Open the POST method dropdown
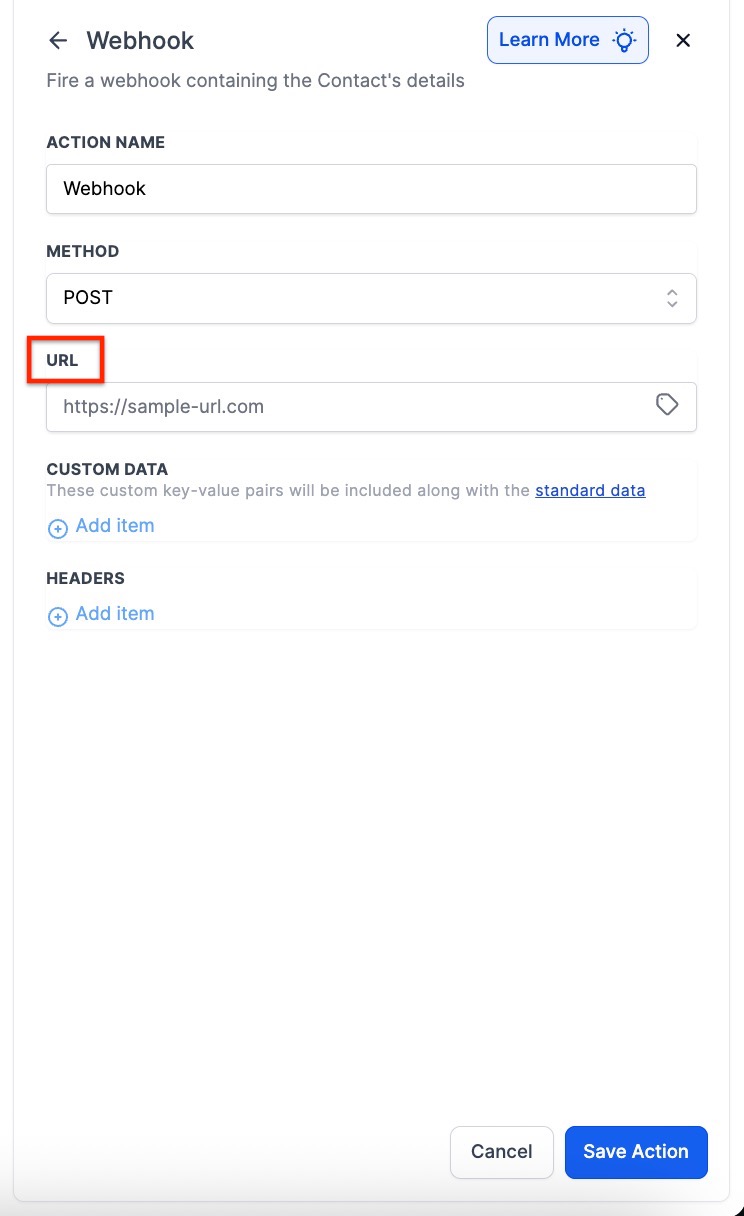This screenshot has height=1216, width=744. pyautogui.click(x=371, y=298)
